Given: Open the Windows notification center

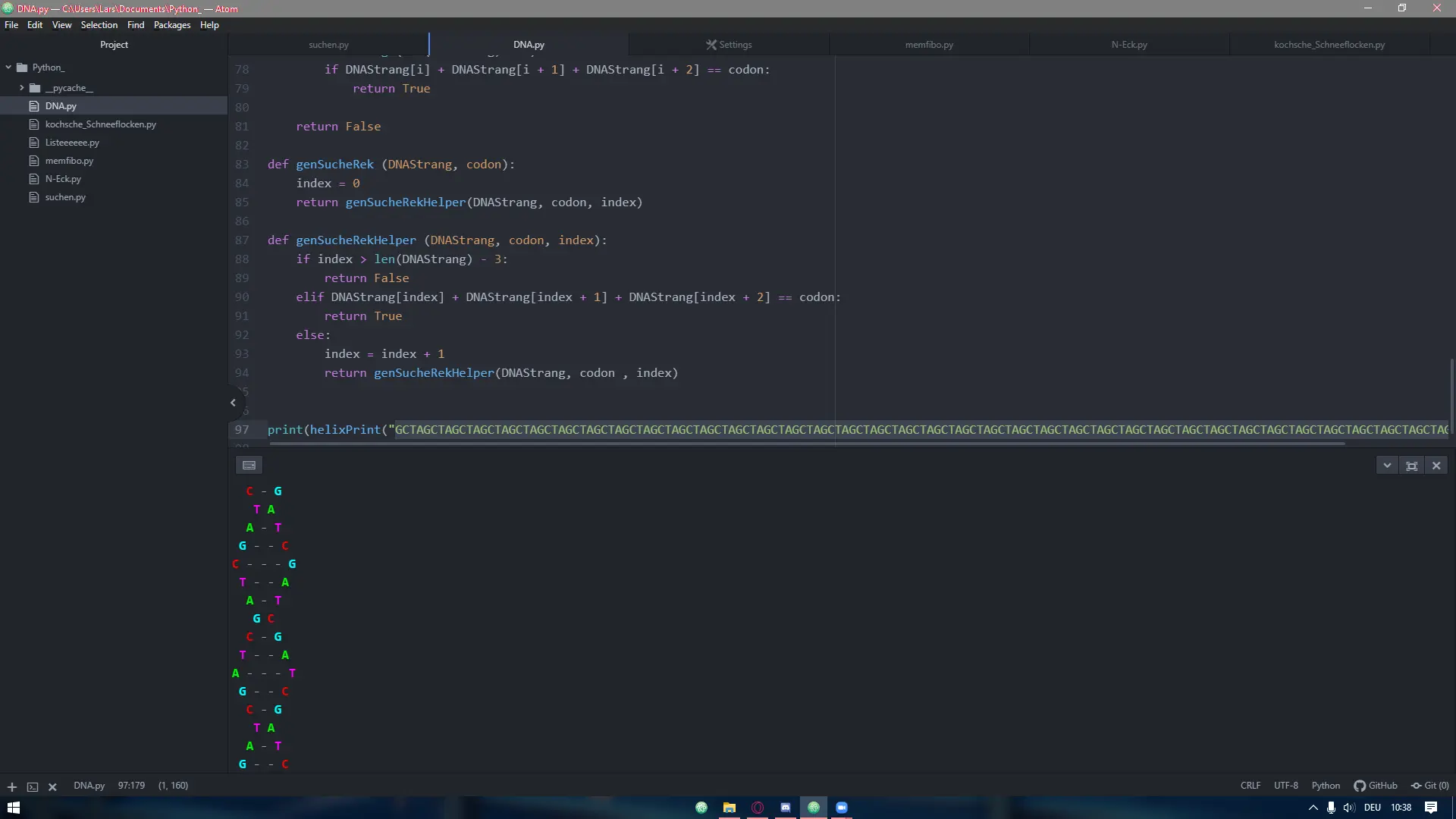Looking at the screenshot, I should [x=1431, y=808].
